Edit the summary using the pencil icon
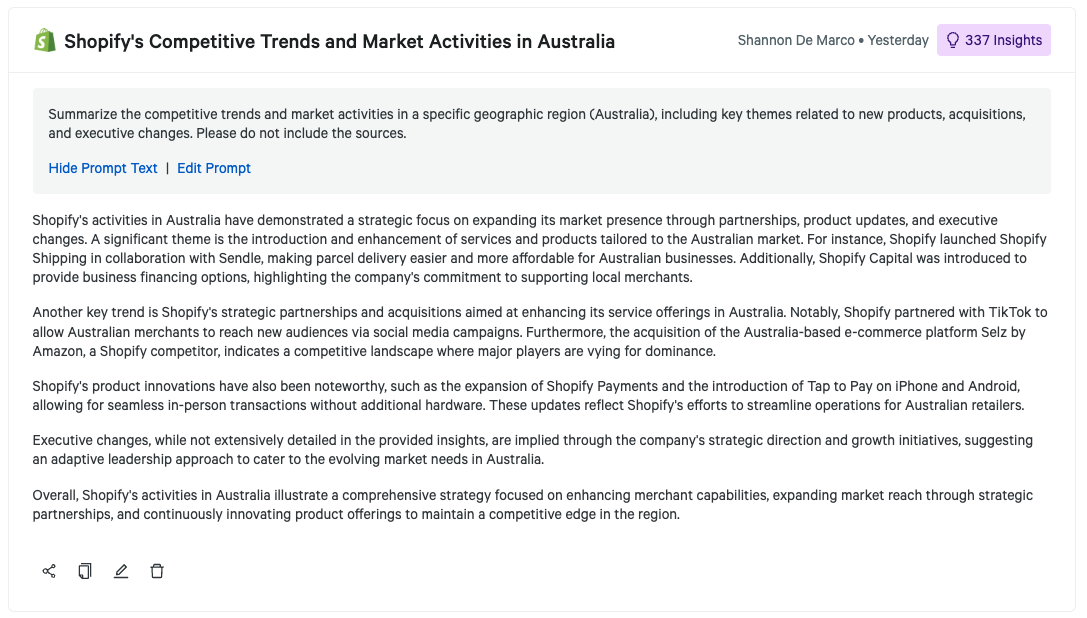Image resolution: width=1087 pixels, height=618 pixels. (121, 571)
